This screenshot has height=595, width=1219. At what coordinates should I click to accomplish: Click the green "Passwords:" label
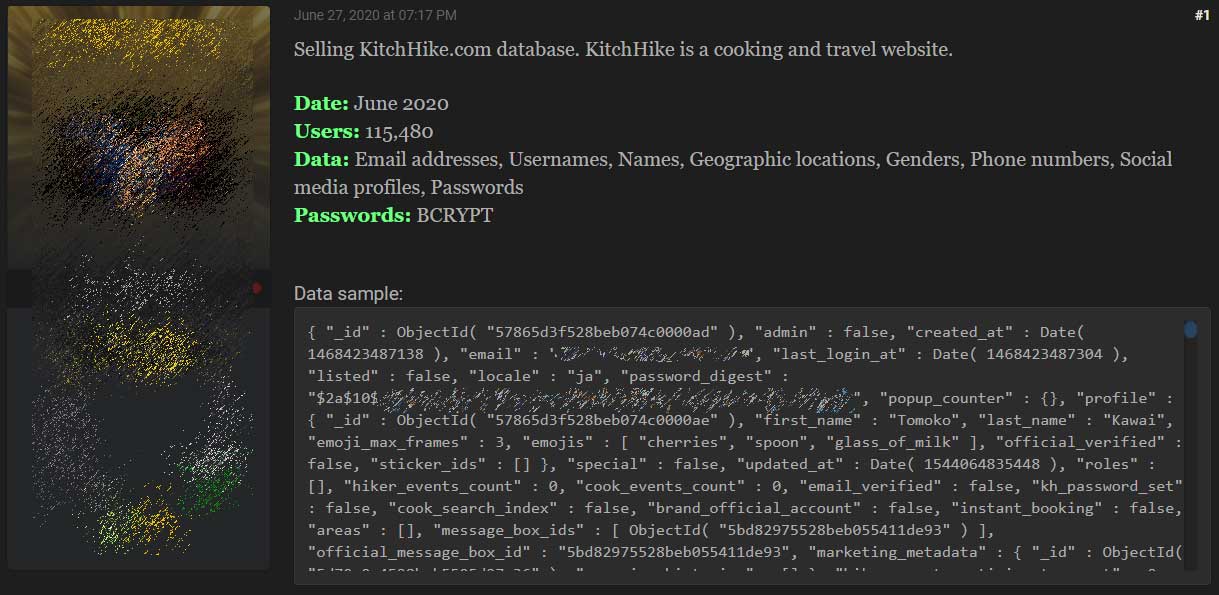click(353, 215)
